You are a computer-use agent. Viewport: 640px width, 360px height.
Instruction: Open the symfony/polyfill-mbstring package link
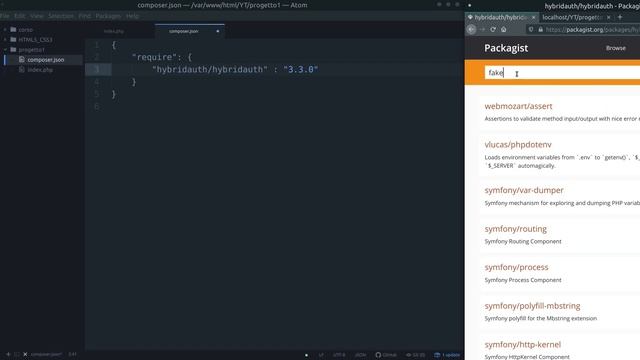coord(532,306)
